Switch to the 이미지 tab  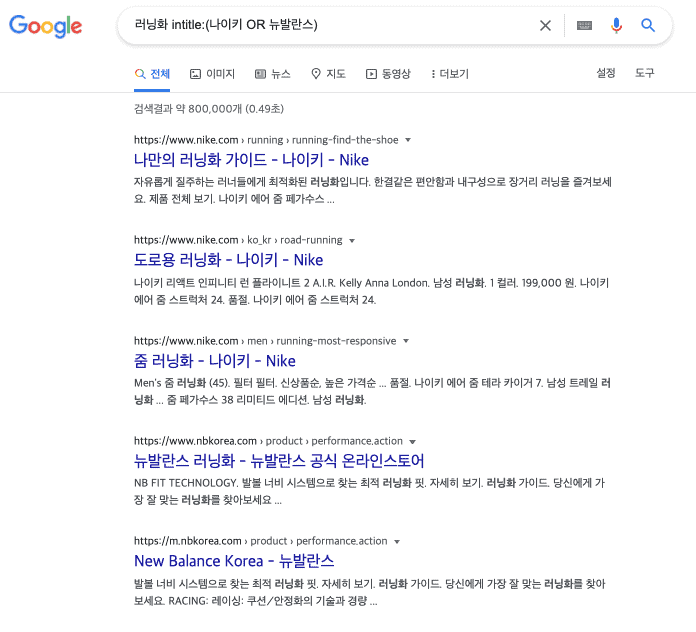click(212, 74)
